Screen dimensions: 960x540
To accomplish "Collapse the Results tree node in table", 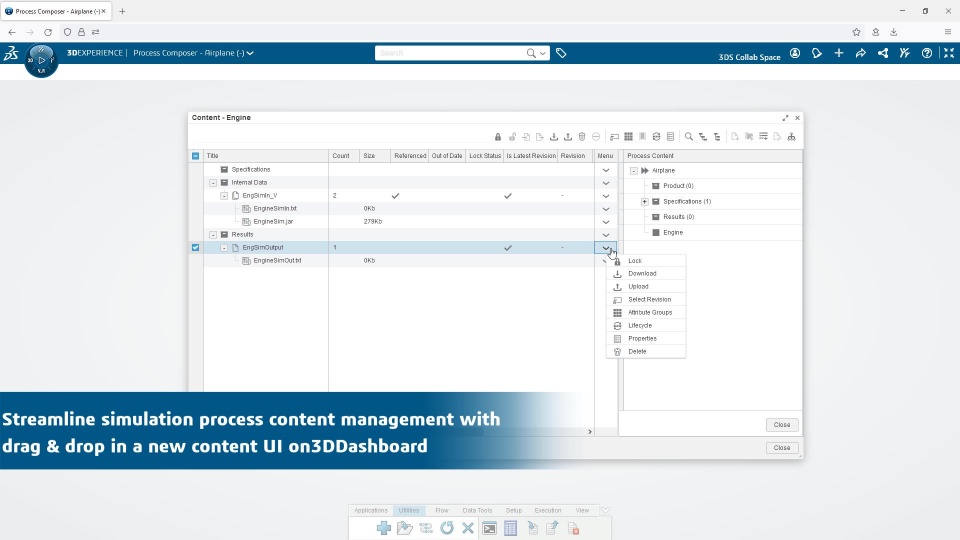I will pos(213,234).
